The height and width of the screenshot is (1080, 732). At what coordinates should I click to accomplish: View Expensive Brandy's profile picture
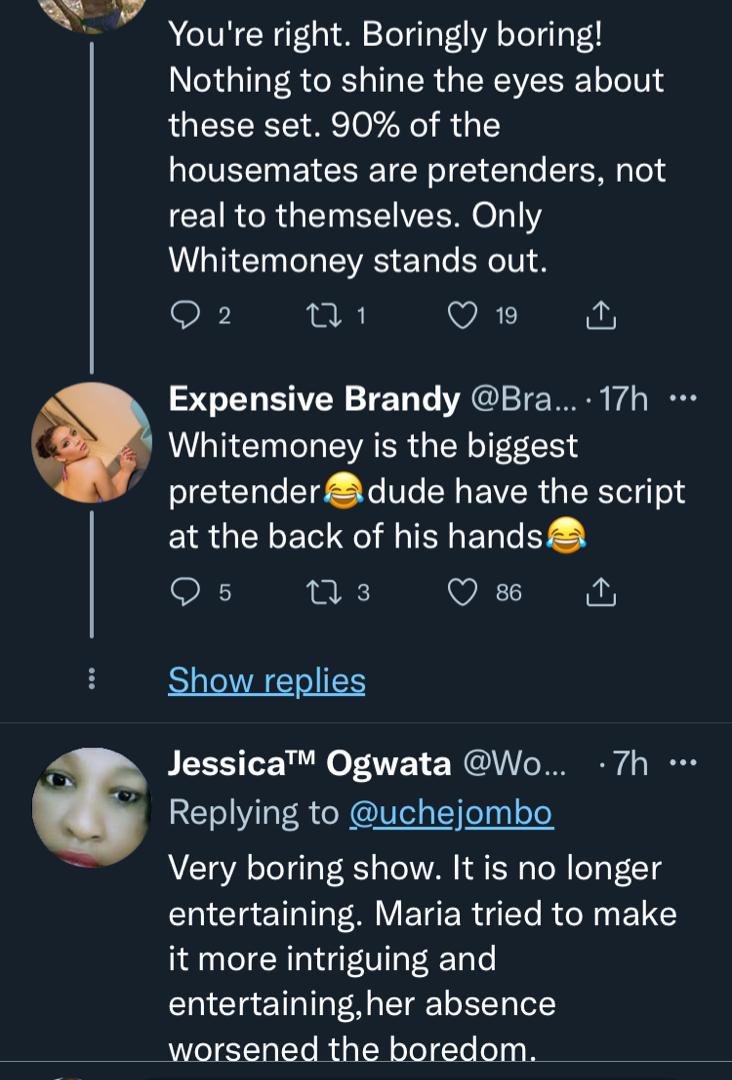[91, 442]
